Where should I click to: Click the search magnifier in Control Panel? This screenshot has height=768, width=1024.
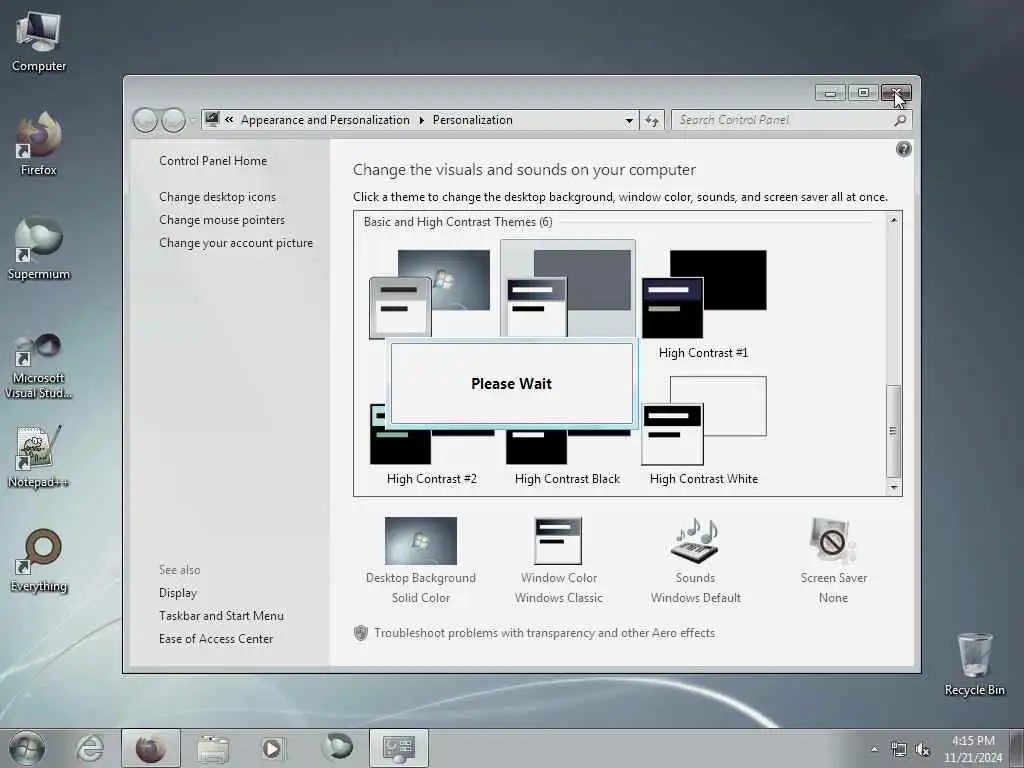900,120
